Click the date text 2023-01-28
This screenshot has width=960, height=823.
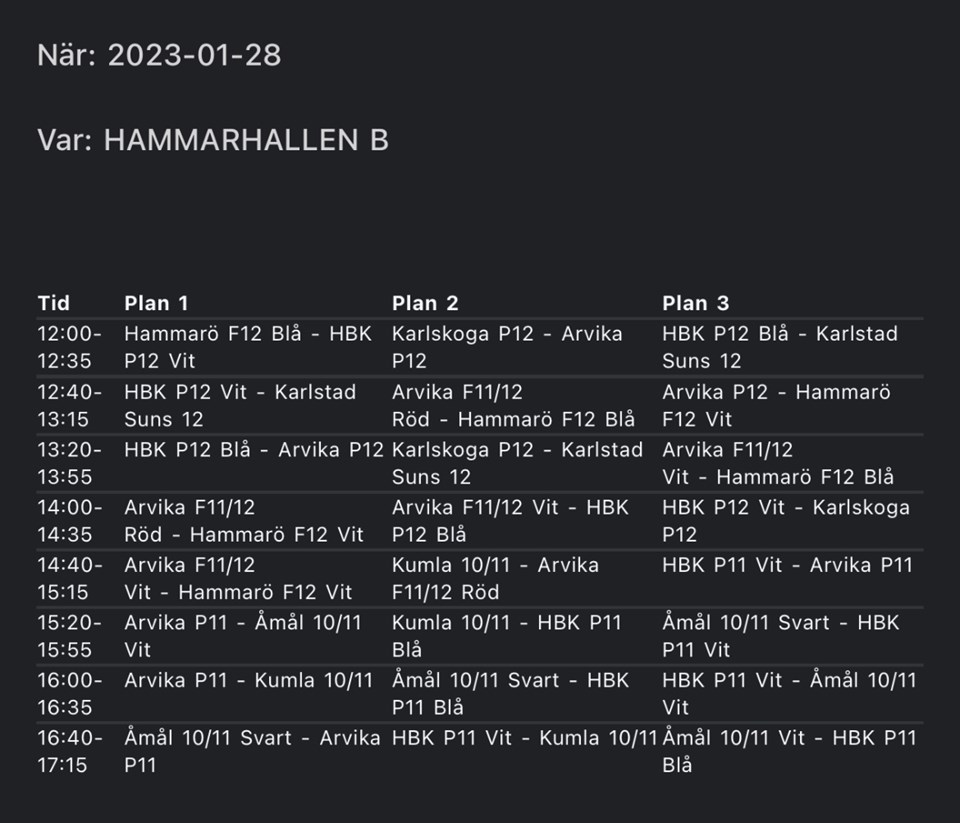(x=194, y=55)
